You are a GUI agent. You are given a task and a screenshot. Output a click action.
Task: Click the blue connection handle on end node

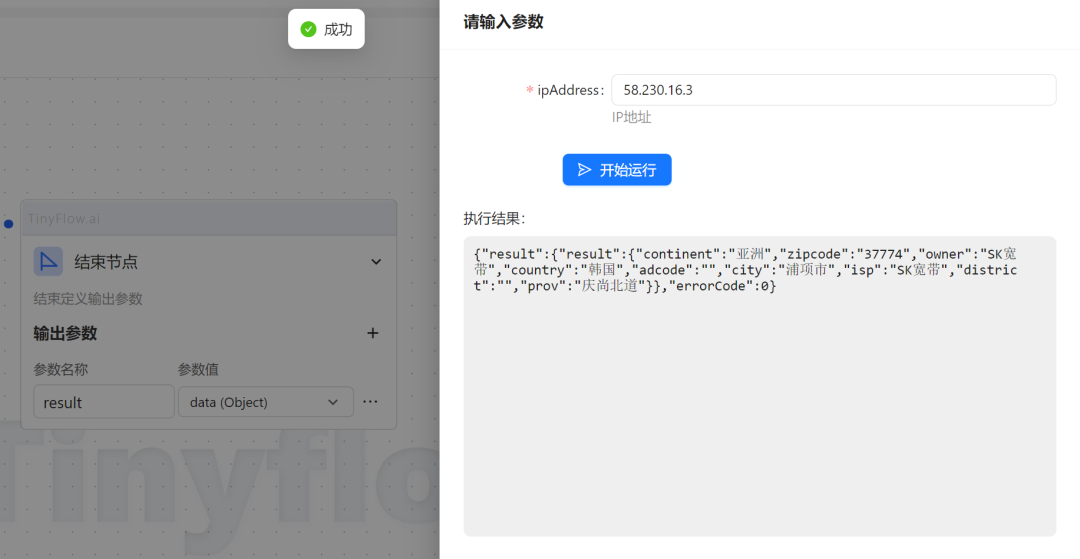point(8,224)
